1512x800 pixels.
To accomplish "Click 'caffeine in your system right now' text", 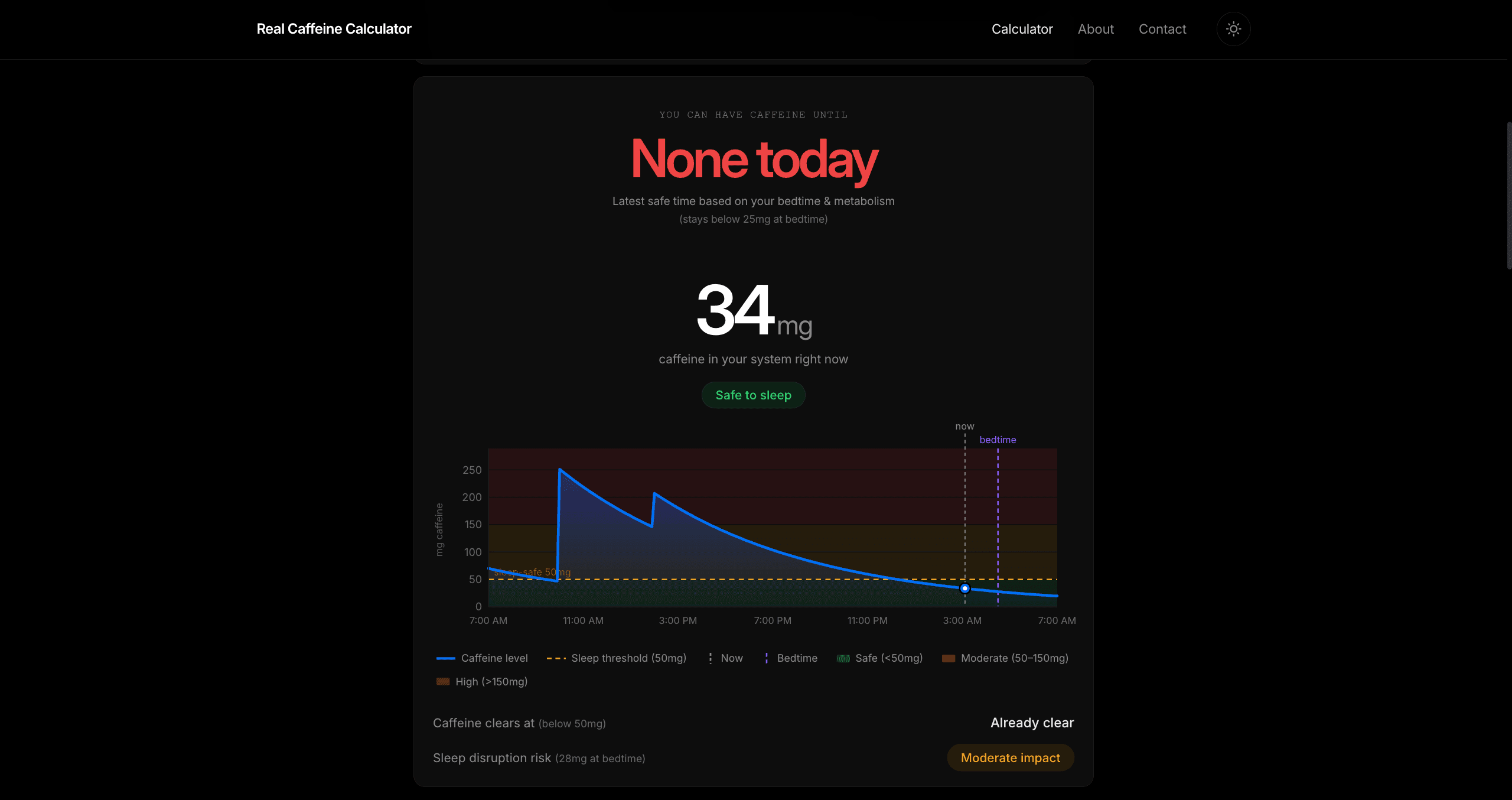I will pos(753,359).
